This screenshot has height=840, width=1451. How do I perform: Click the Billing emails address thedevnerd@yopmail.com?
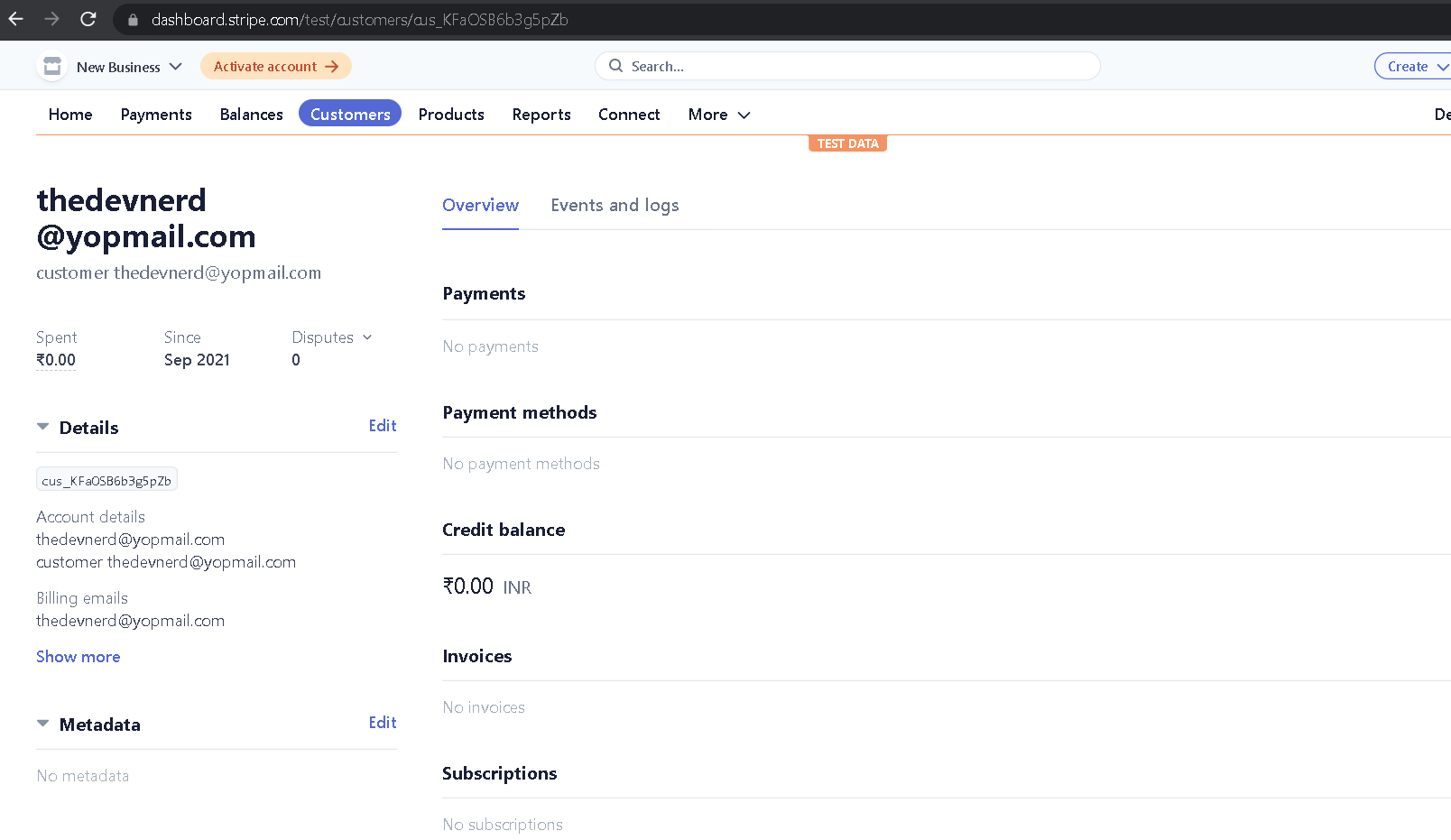pos(131,621)
